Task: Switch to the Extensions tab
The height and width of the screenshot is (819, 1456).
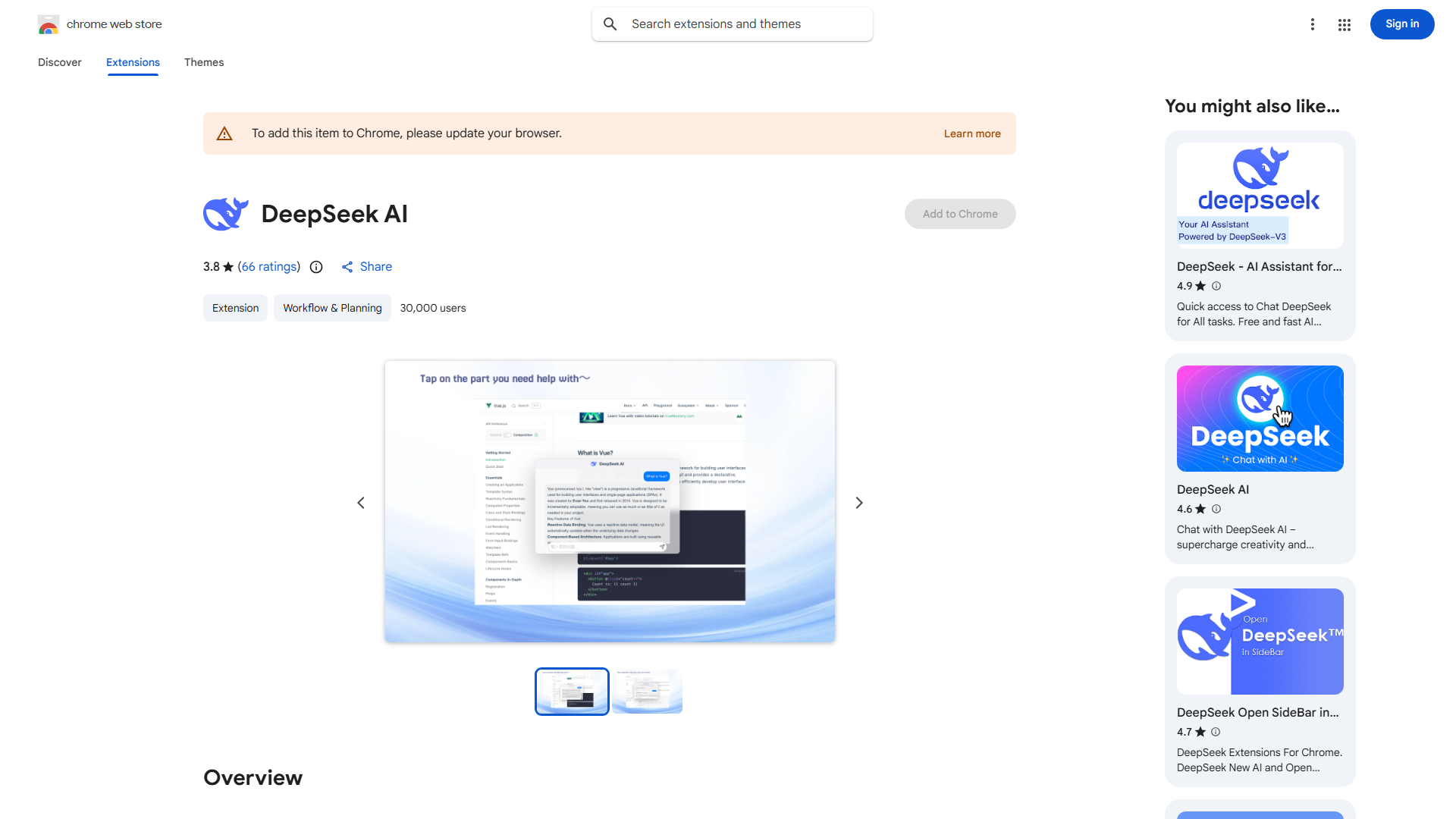Action: 133,62
